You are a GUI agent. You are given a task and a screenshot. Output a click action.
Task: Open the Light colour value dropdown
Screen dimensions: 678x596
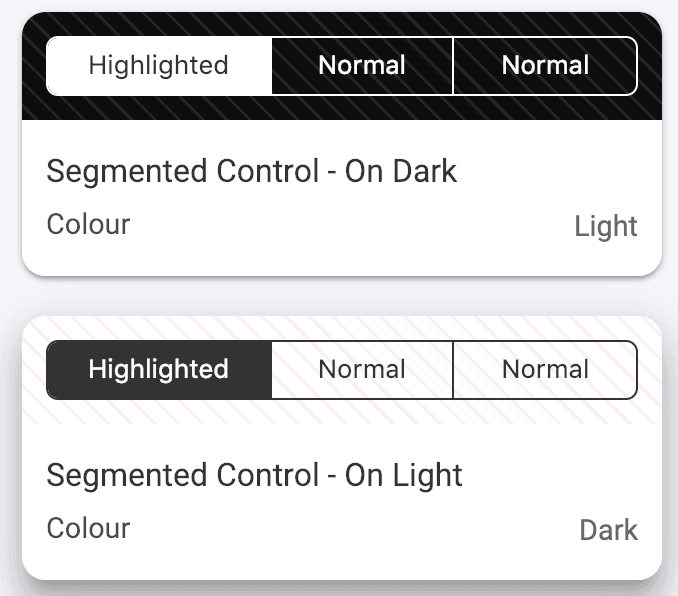tap(605, 226)
